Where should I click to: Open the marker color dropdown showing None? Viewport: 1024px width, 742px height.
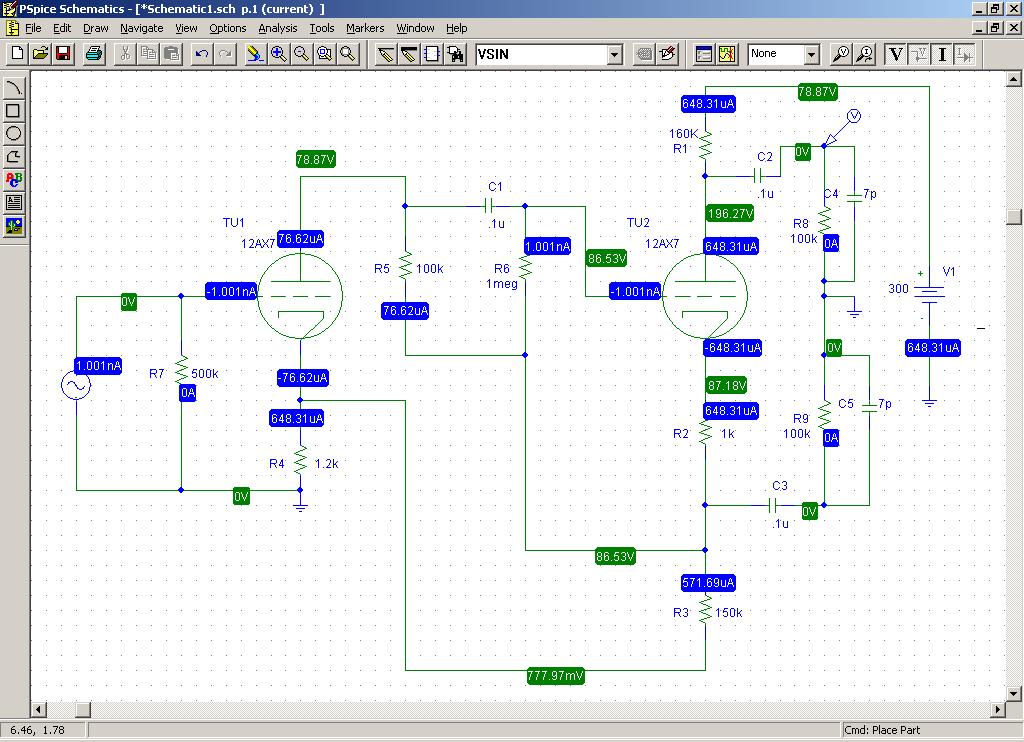(x=811, y=54)
